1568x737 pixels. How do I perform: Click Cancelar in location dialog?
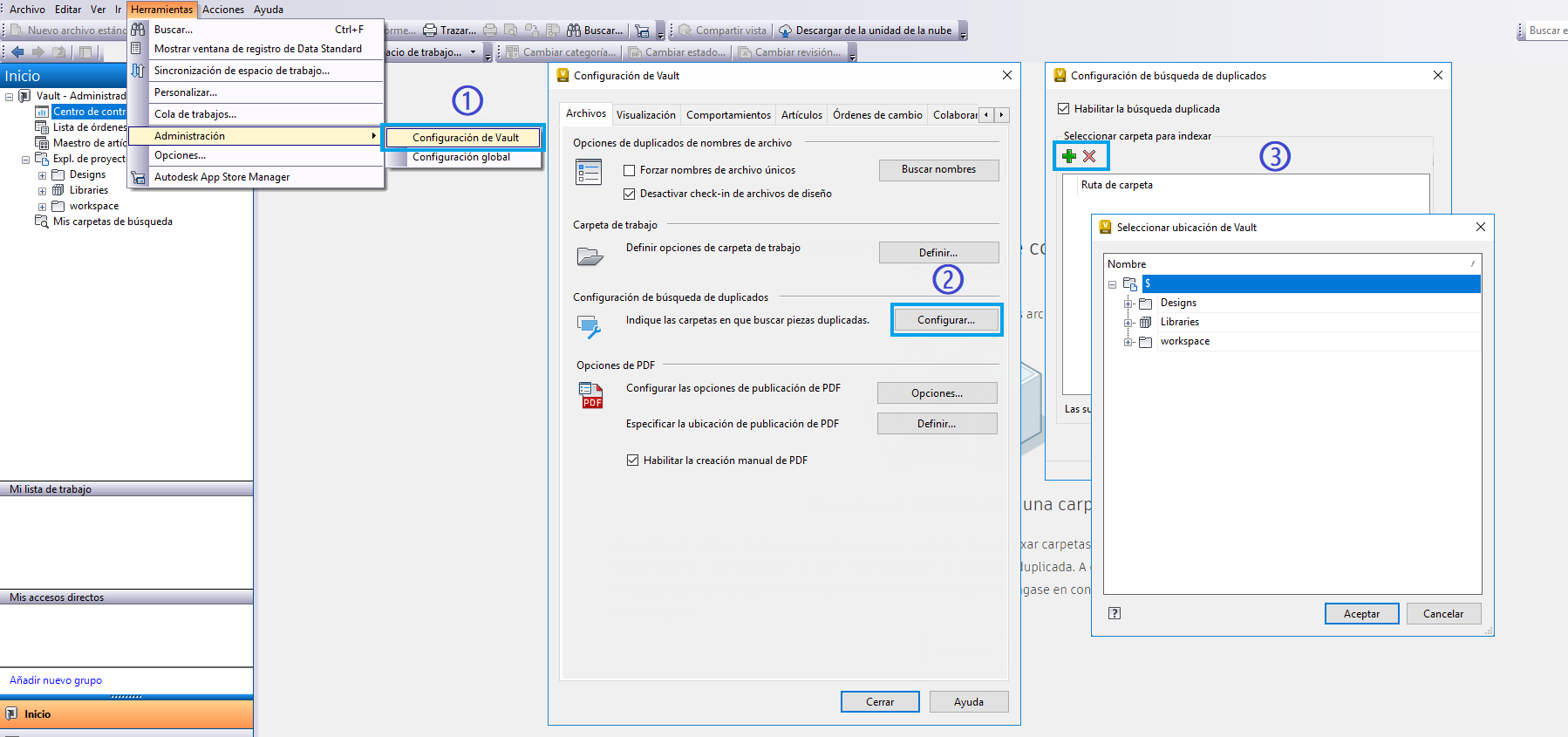tap(1443, 613)
